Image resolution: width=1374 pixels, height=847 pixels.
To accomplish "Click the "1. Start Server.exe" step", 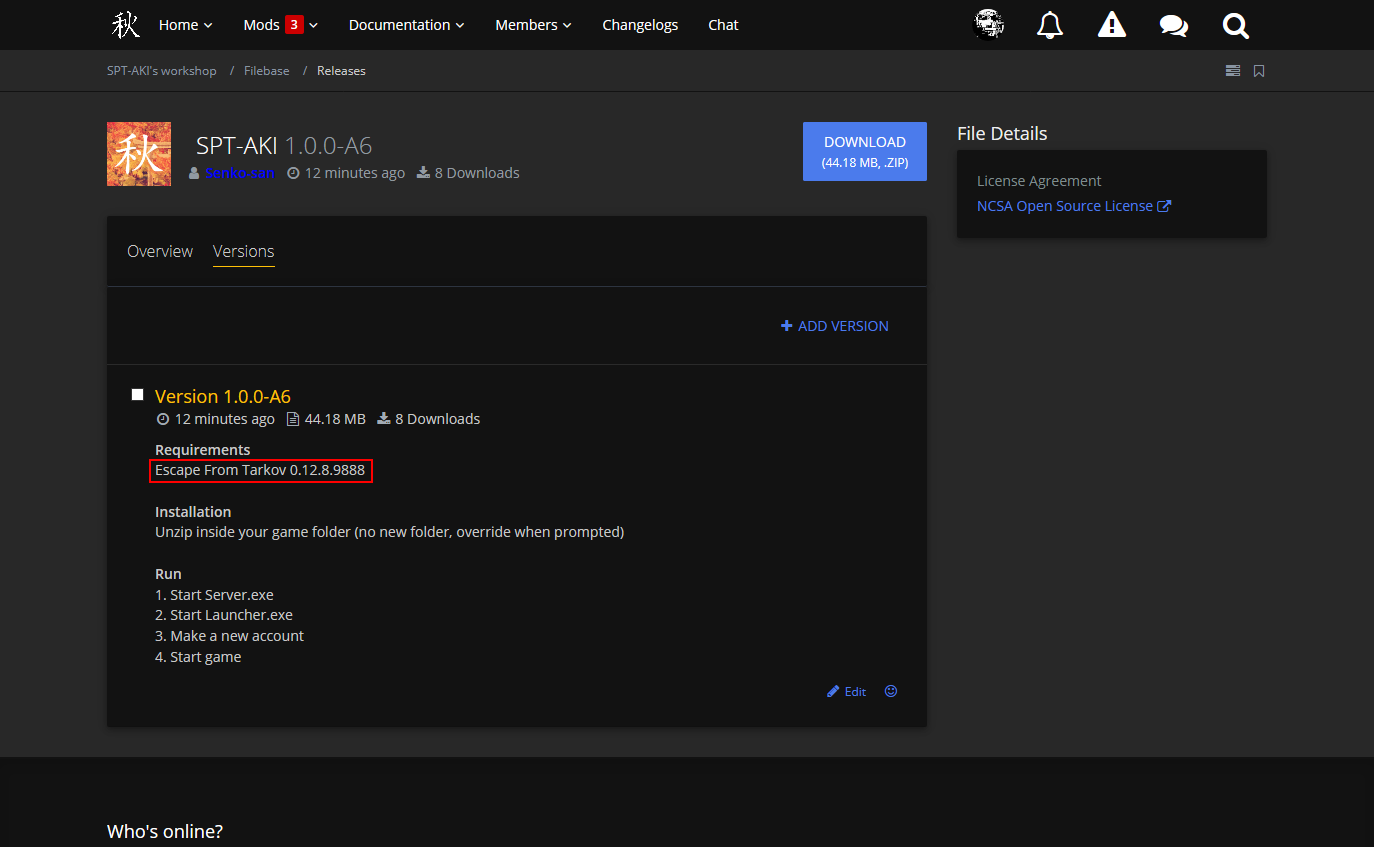I will [214, 594].
